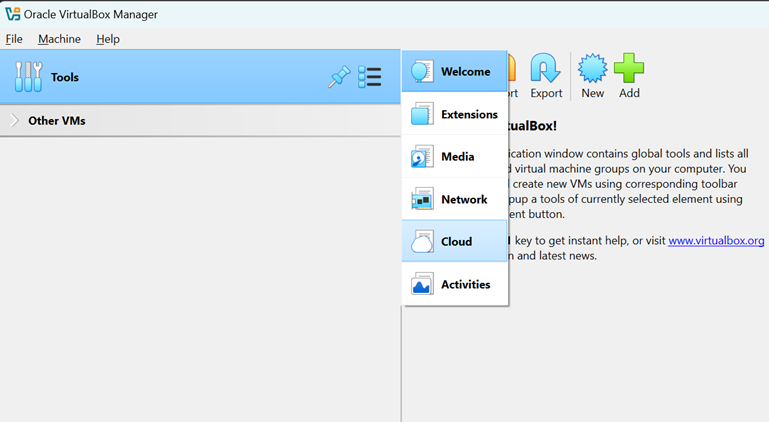Choose Cloud from the Tools popup
Viewport: 769px width, 422px height.
[x=454, y=241]
